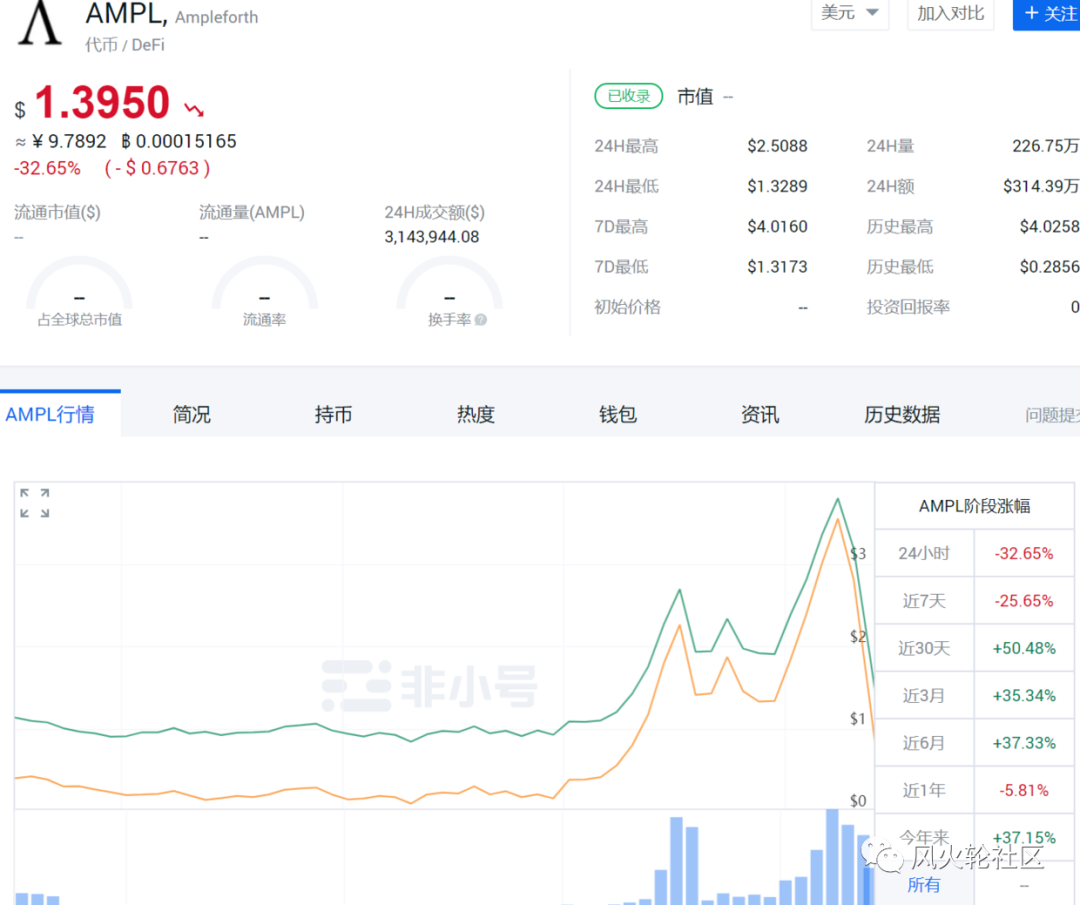Open the 持币 tab

point(333,414)
